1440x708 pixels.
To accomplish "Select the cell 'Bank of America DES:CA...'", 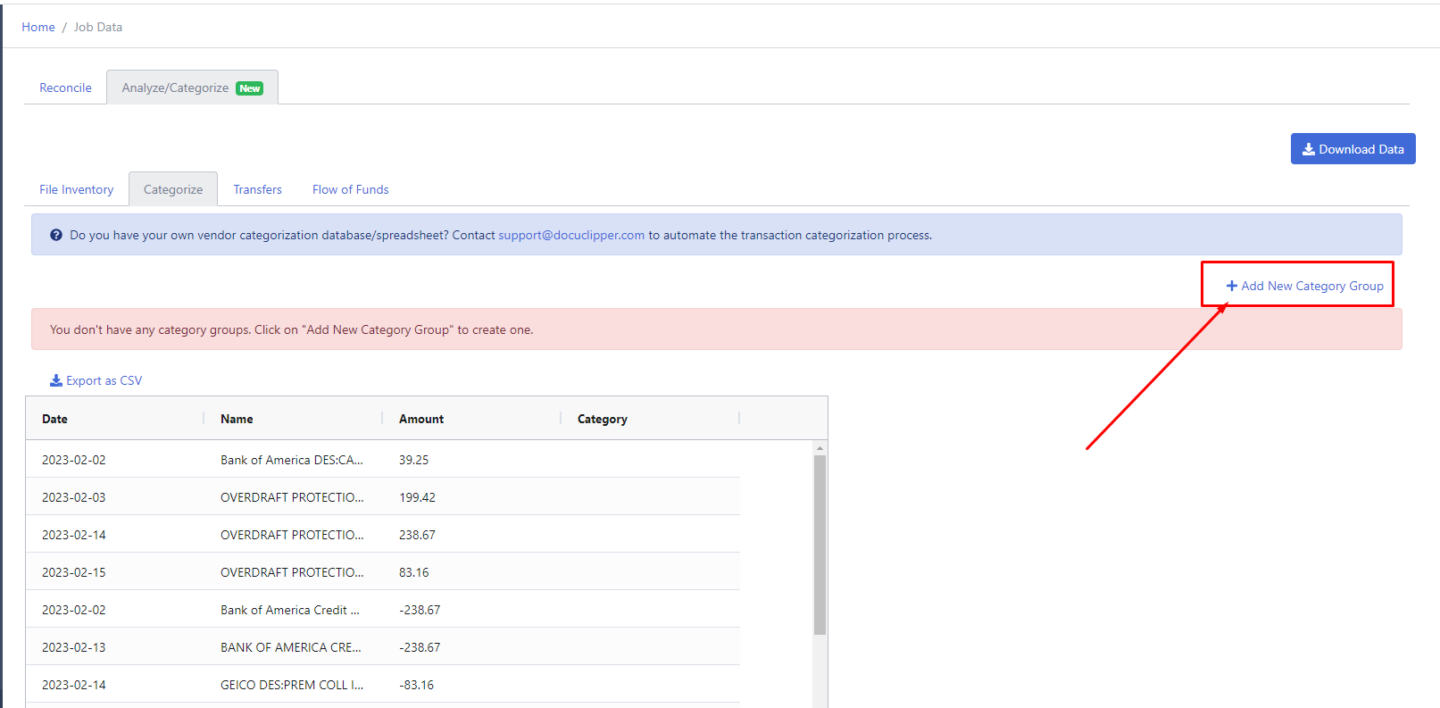I will point(292,460).
